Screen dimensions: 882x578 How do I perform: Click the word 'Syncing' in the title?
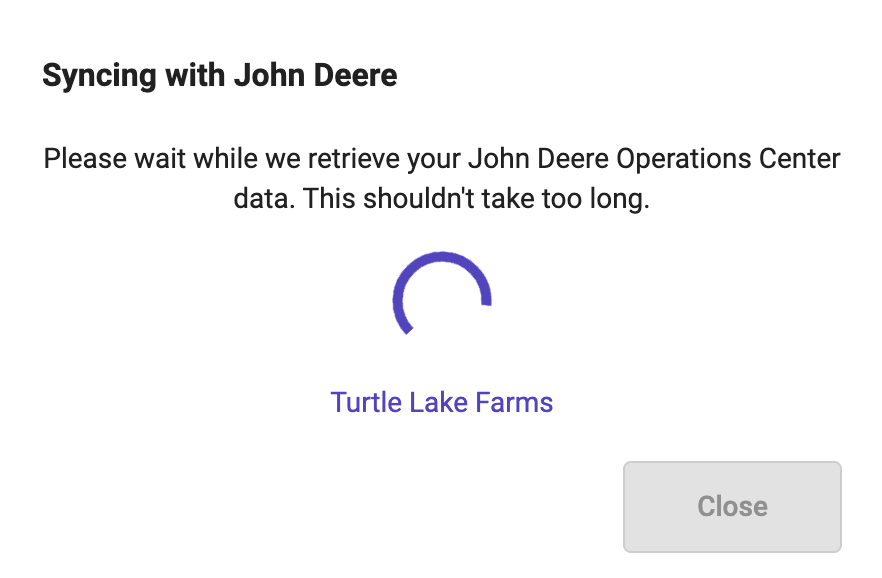99,76
